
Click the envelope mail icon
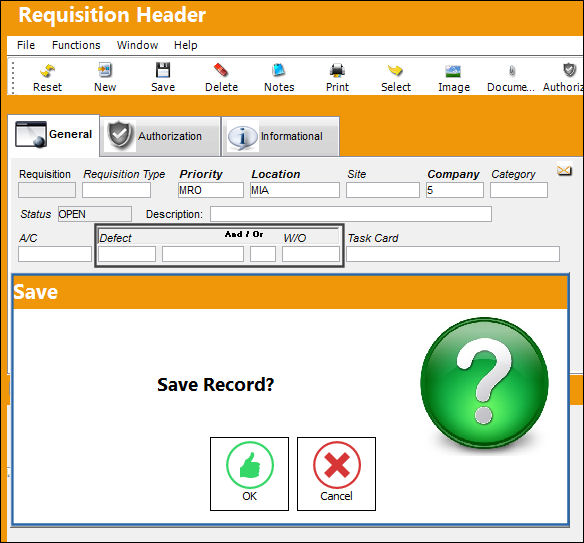click(x=564, y=171)
